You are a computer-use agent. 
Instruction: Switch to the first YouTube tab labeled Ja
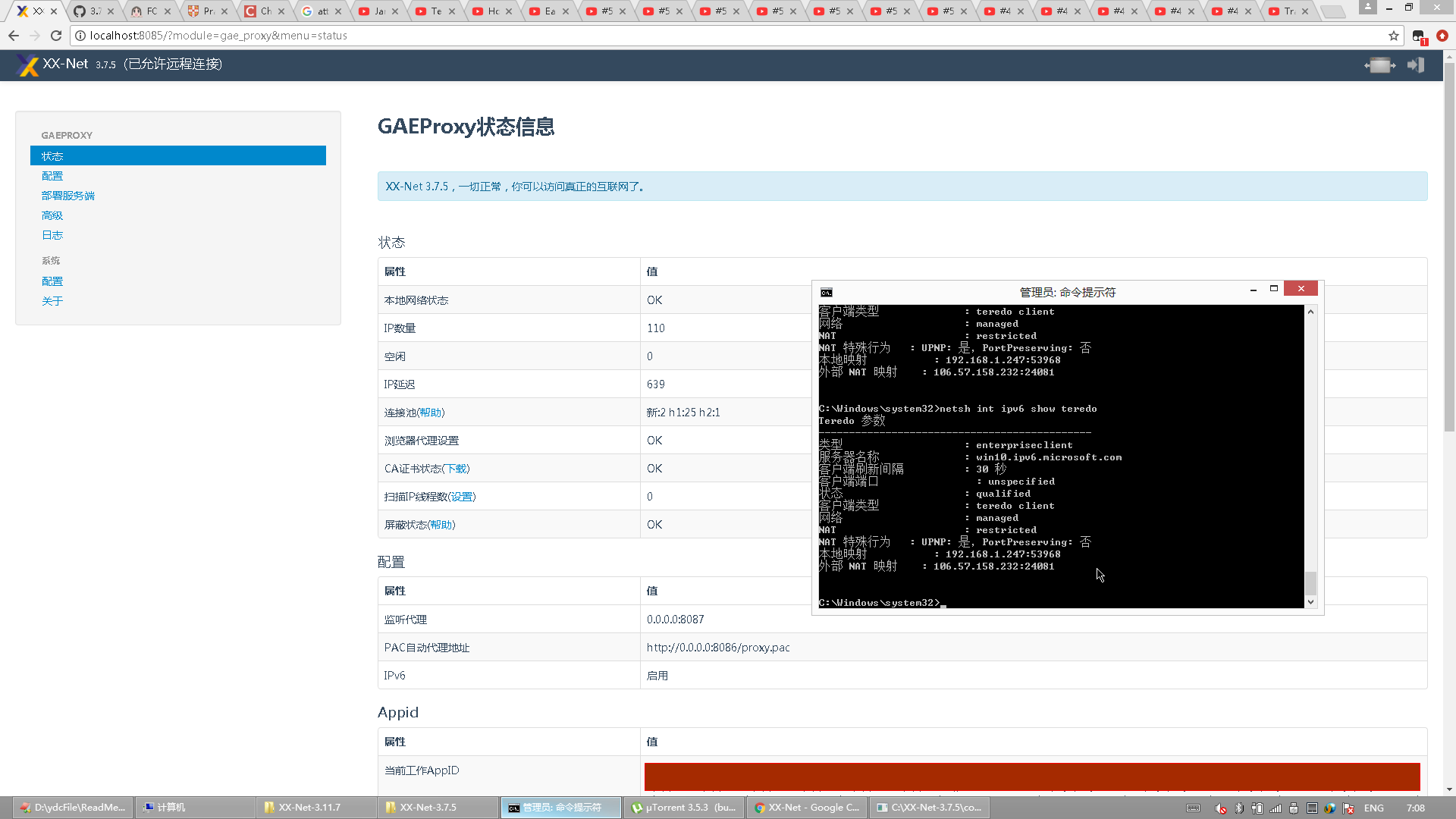tap(379, 11)
